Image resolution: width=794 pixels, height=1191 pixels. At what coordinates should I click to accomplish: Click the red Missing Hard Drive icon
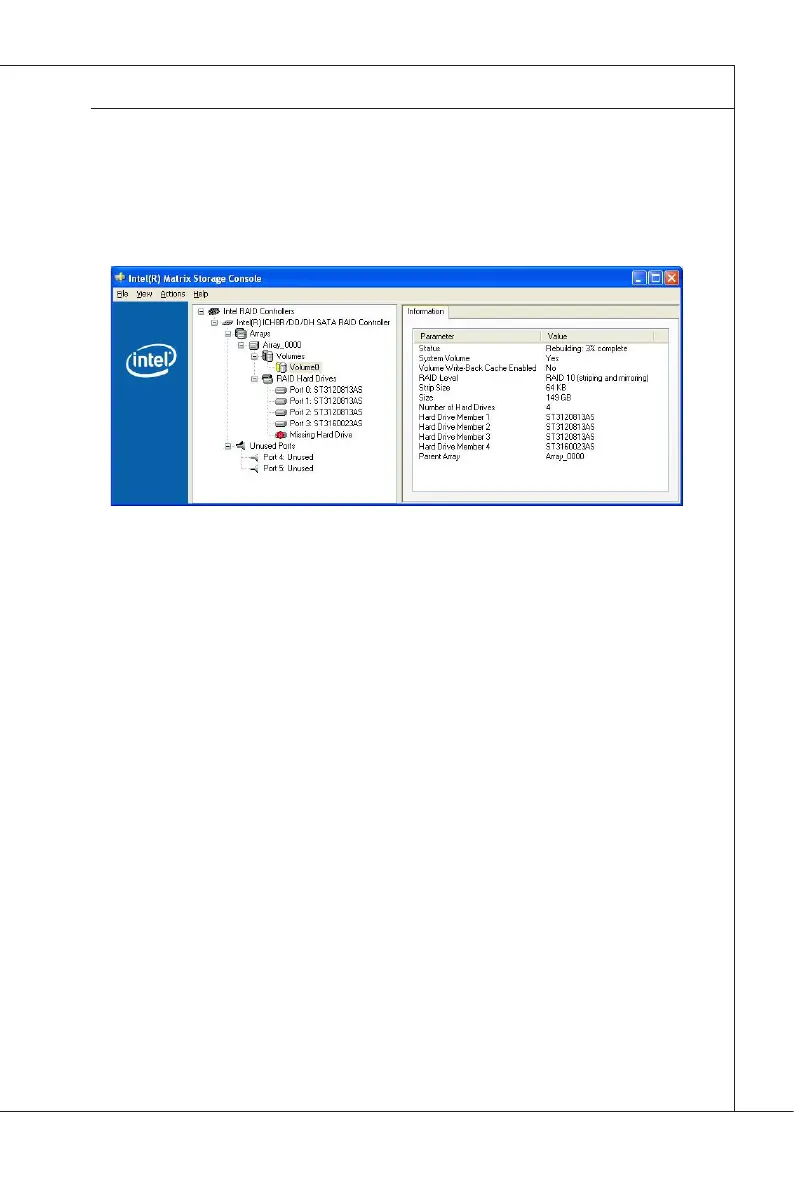(x=281, y=434)
